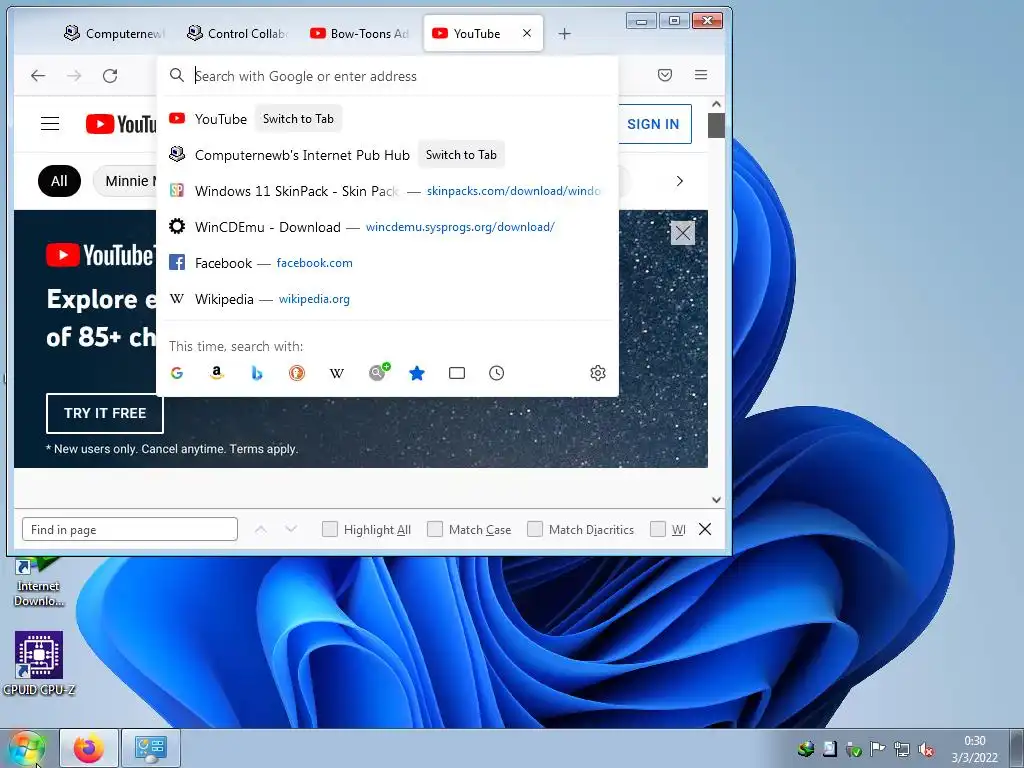Click the add search engine icon
The image size is (1024, 768).
tap(378, 372)
